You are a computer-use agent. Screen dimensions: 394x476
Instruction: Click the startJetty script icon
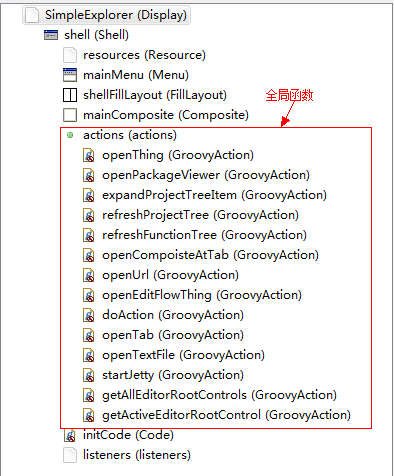point(89,375)
